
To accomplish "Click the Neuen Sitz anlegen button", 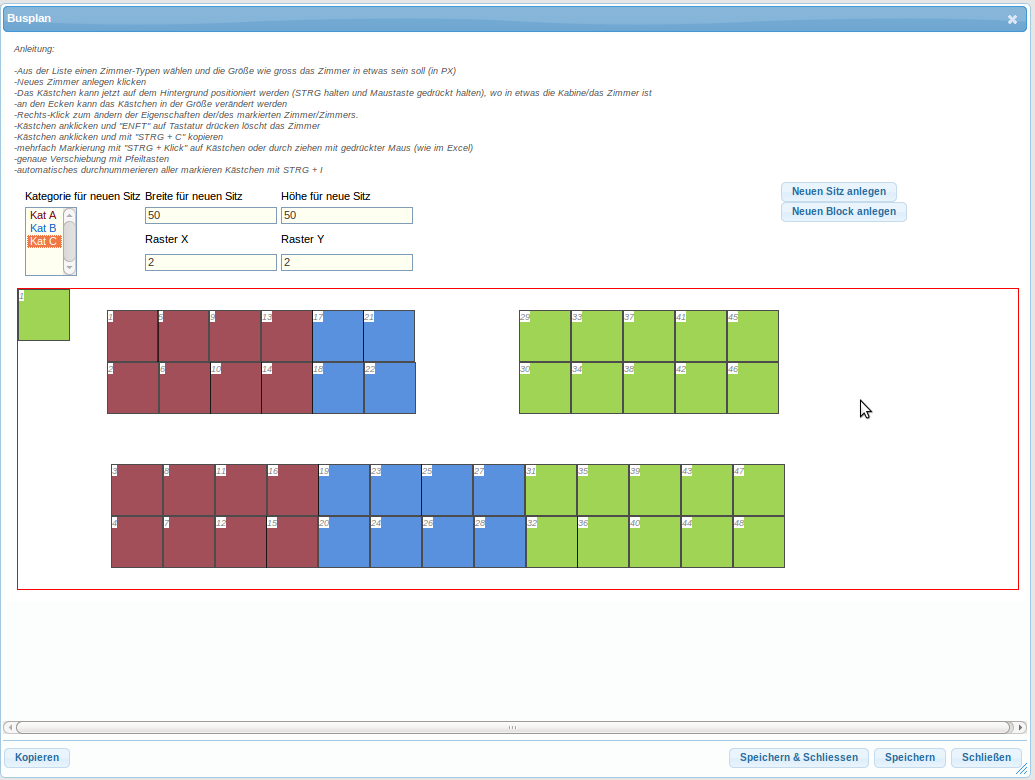I will click(838, 191).
